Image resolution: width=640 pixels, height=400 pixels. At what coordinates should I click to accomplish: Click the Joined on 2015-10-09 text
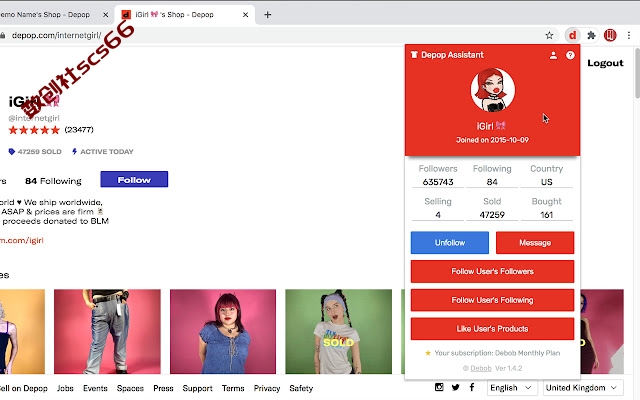(x=492, y=140)
